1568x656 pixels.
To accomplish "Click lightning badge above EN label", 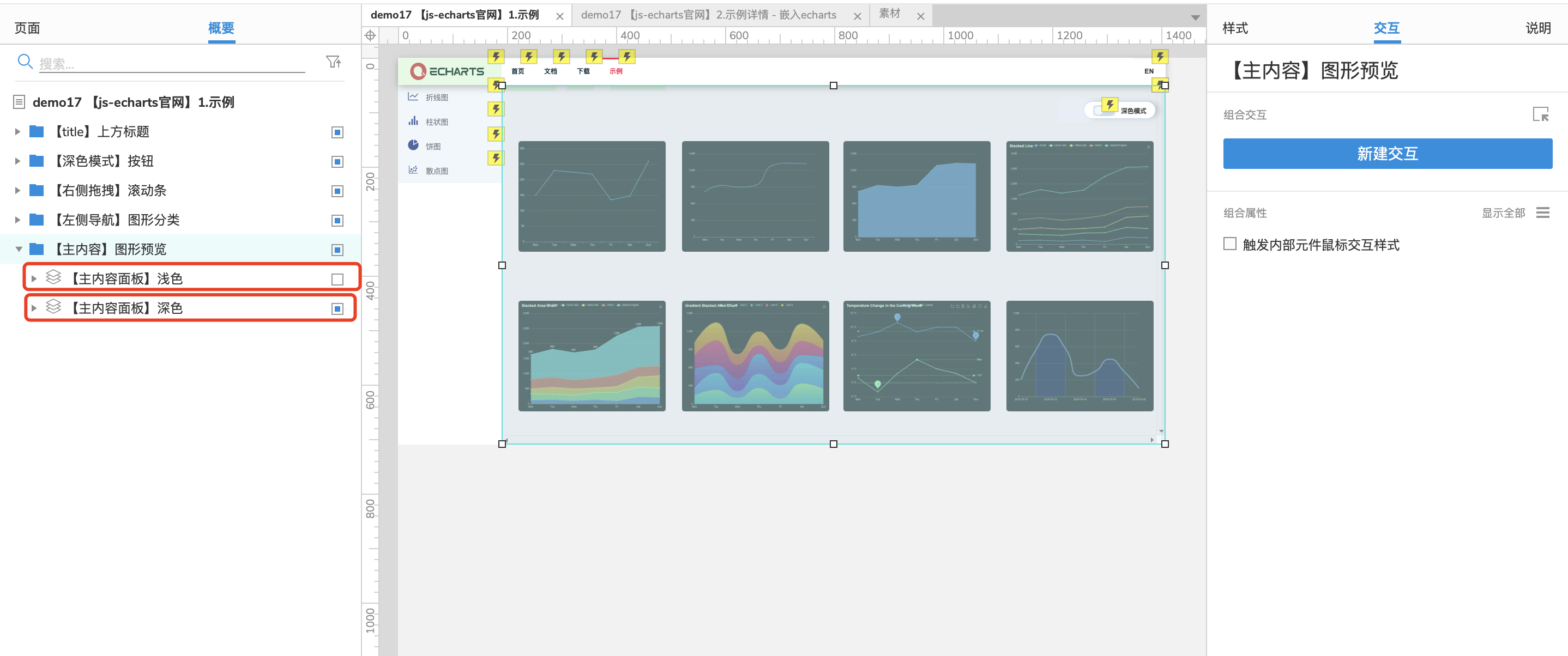I will coord(1160,57).
